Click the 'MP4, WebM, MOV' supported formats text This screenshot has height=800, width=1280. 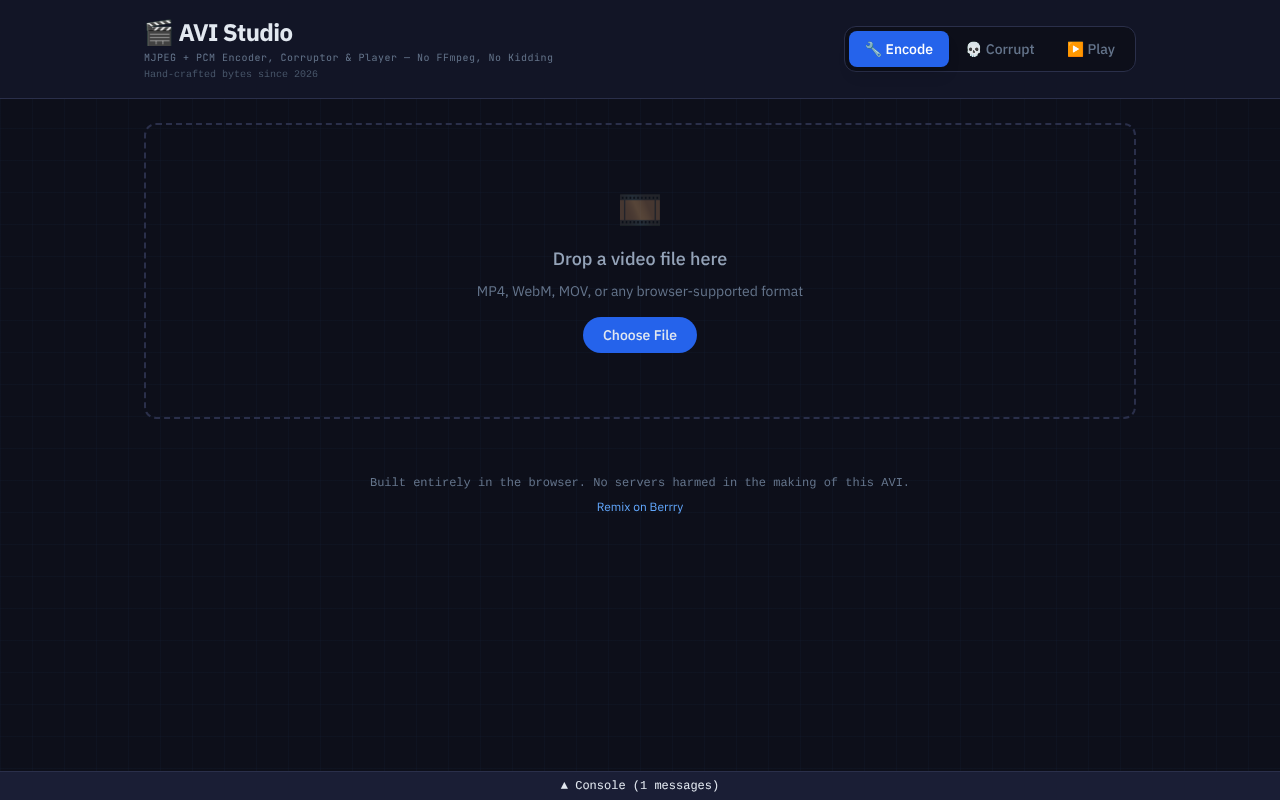640,291
